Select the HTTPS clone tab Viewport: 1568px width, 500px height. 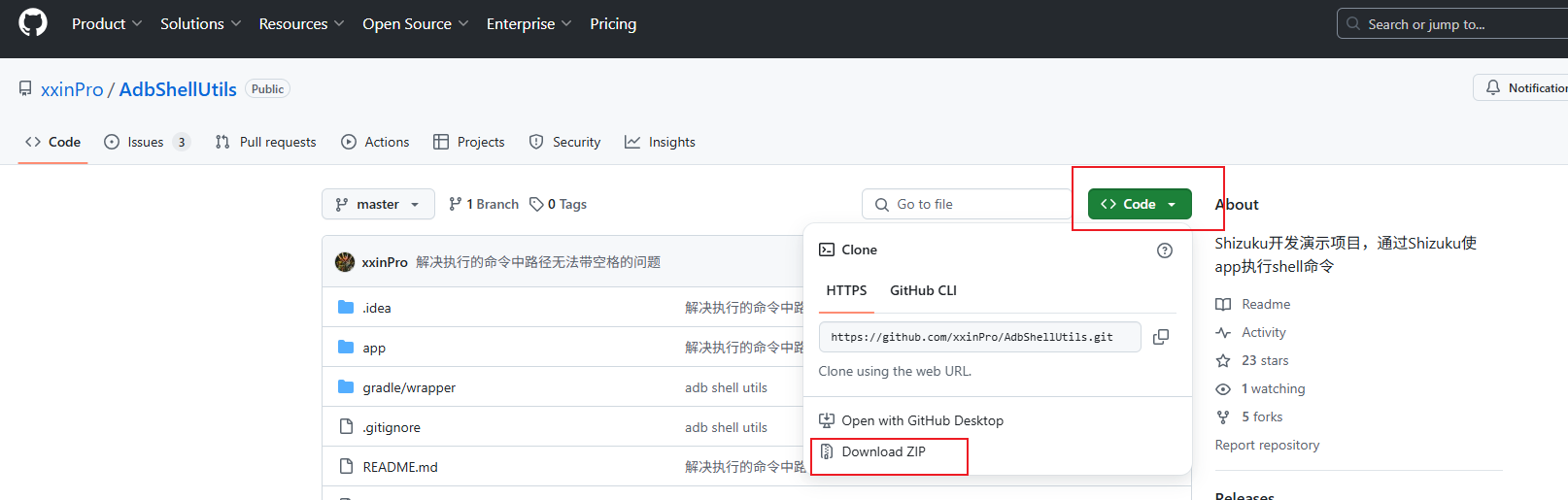coord(846,290)
